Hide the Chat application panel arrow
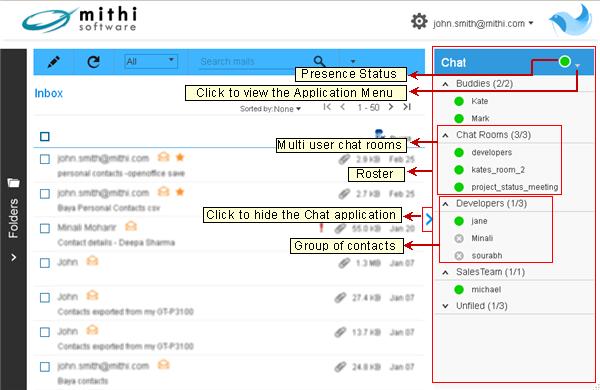 coord(428,219)
